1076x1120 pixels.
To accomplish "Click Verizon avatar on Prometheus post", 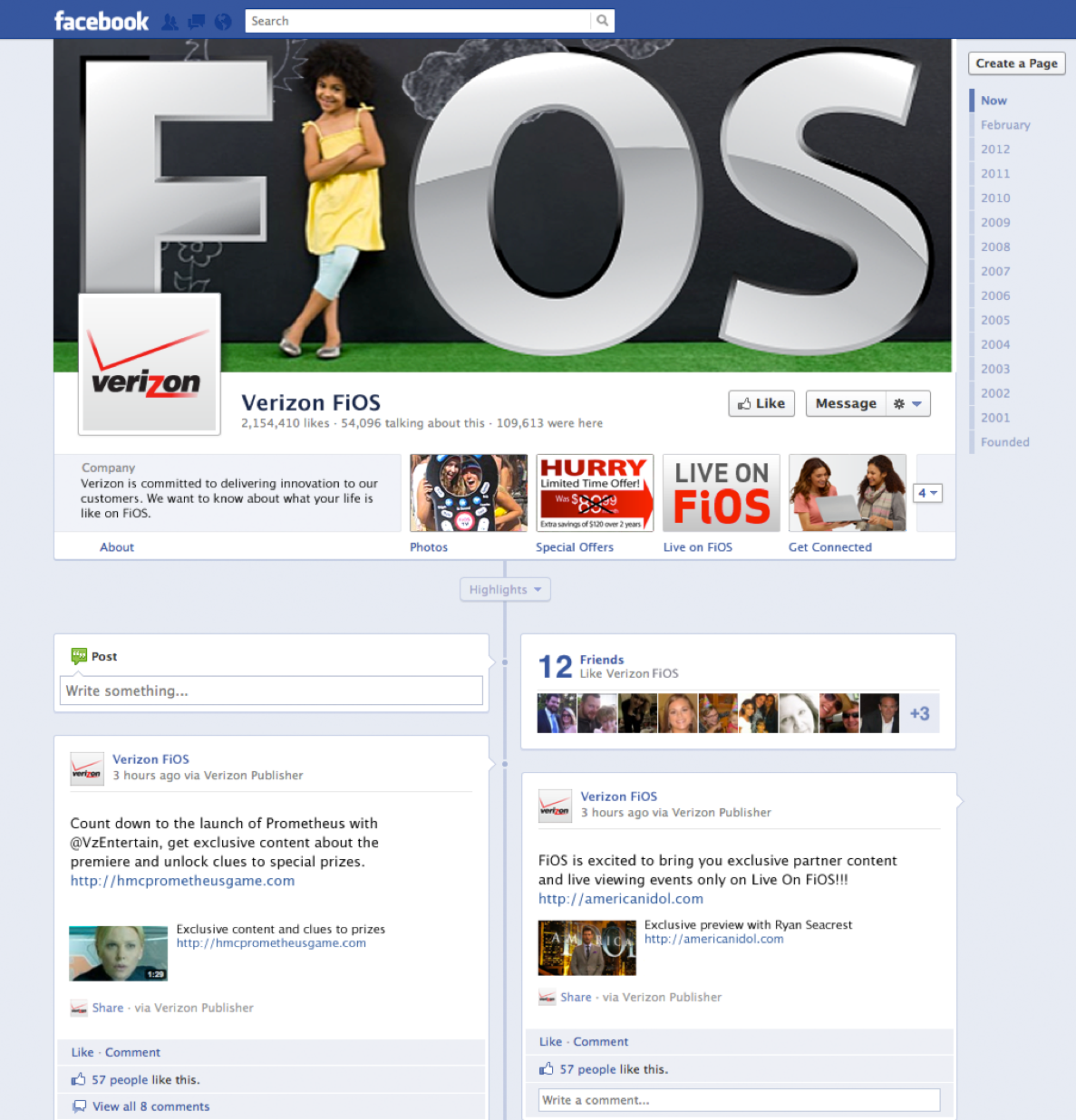I will coord(87,768).
